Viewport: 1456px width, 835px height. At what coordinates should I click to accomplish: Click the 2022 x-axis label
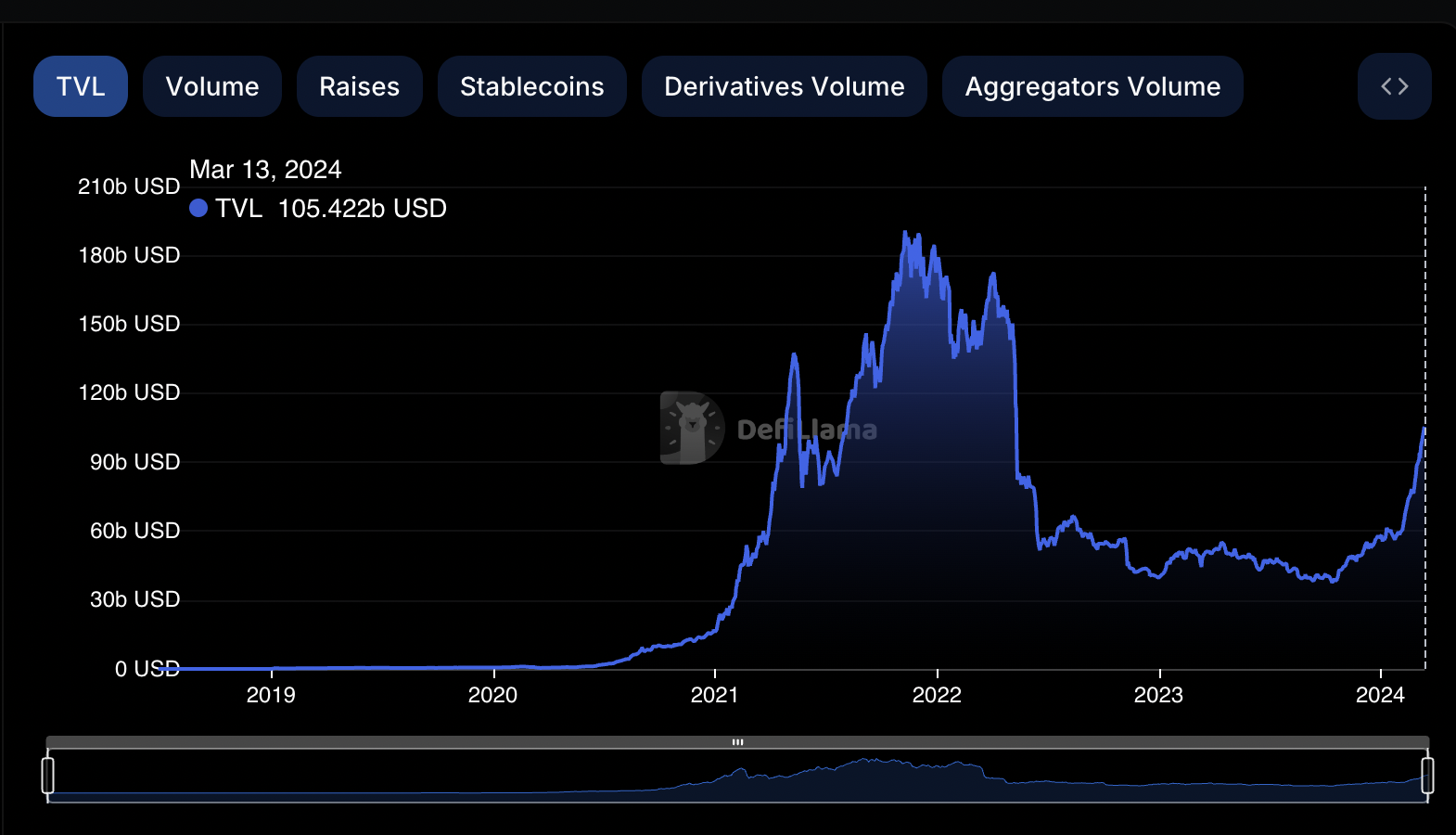[x=937, y=695]
